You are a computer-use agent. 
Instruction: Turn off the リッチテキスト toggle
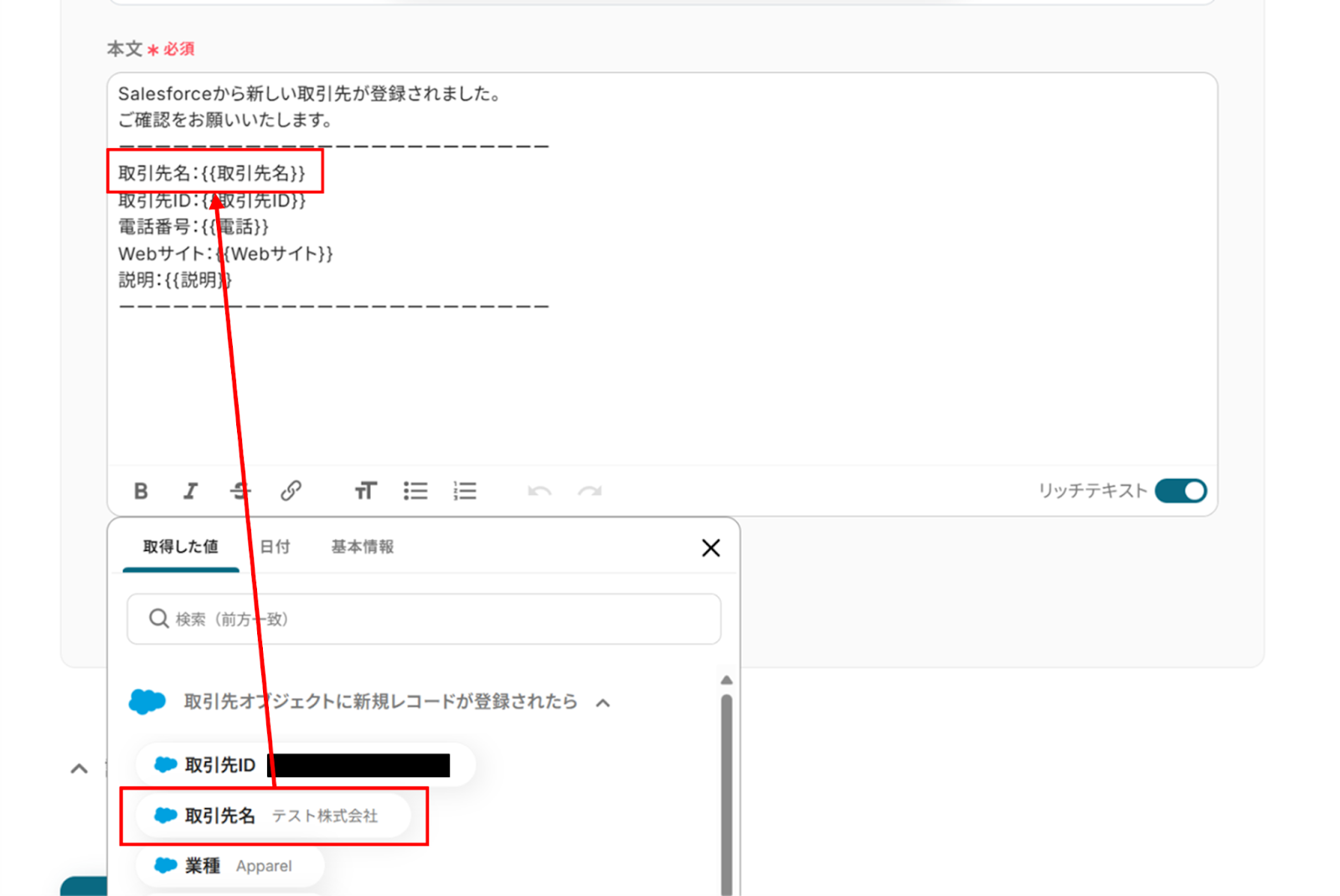[1181, 491]
